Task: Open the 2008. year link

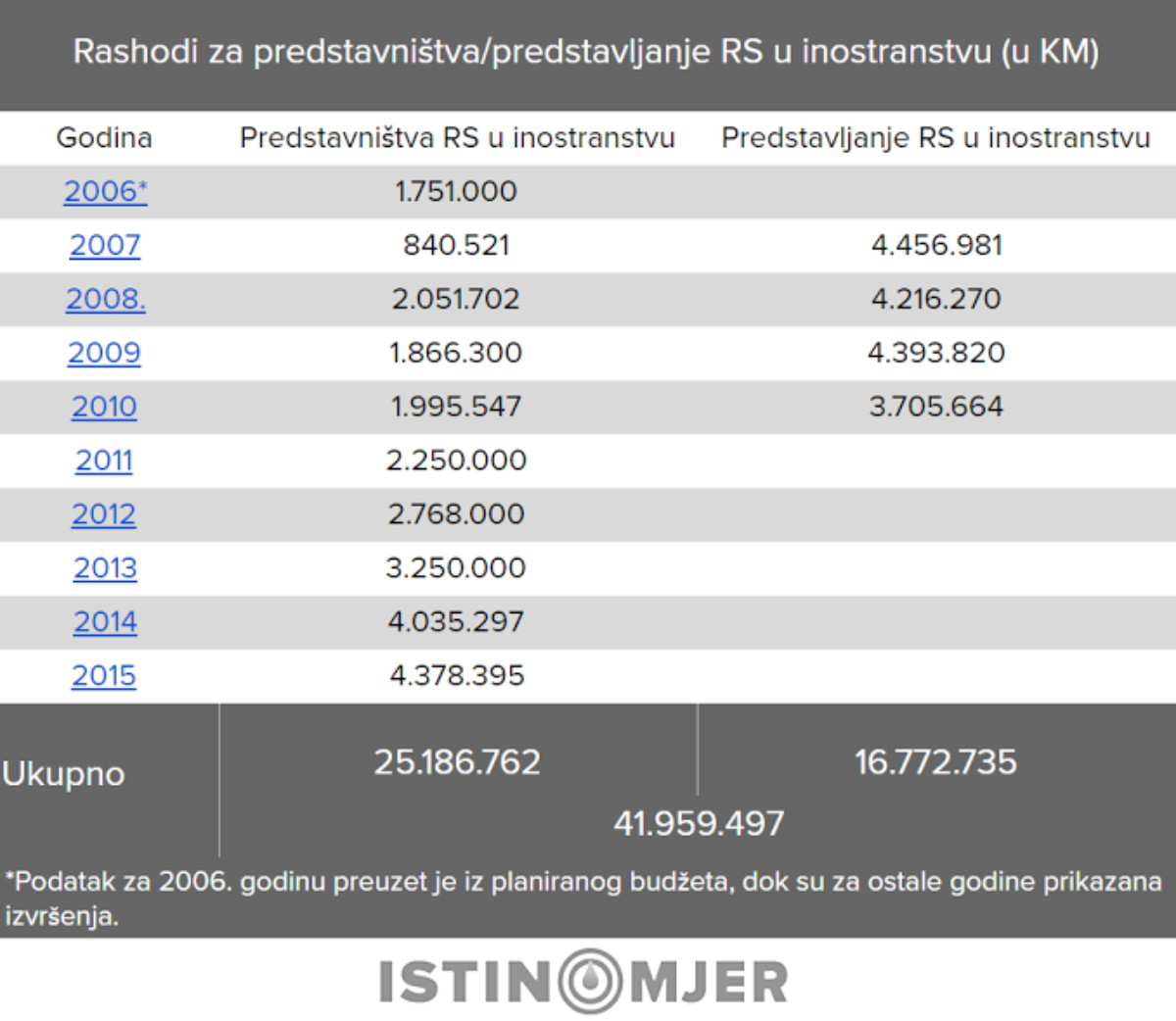Action: tap(105, 299)
